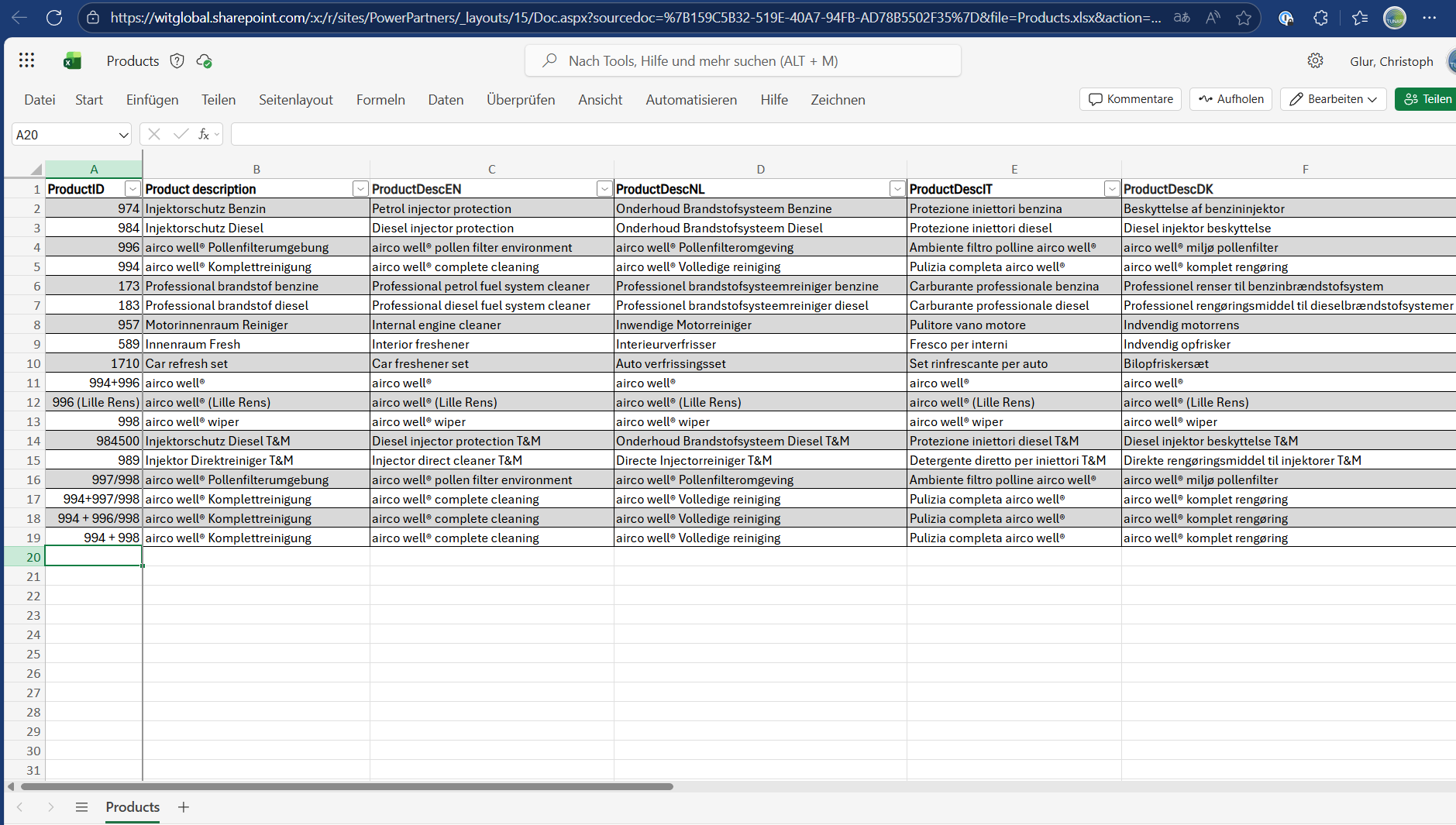Screen dimensions: 1456x825
Task: Switch to the Einfügen ribbon tab
Action: tap(153, 99)
